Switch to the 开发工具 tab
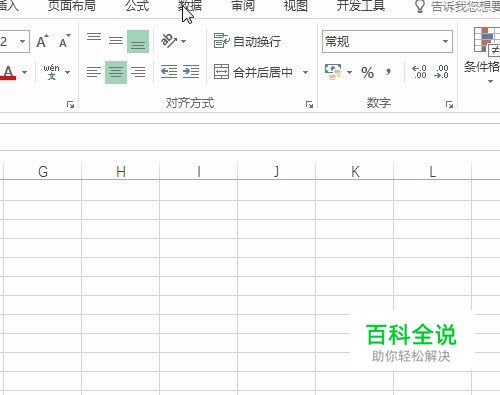 (x=361, y=6)
